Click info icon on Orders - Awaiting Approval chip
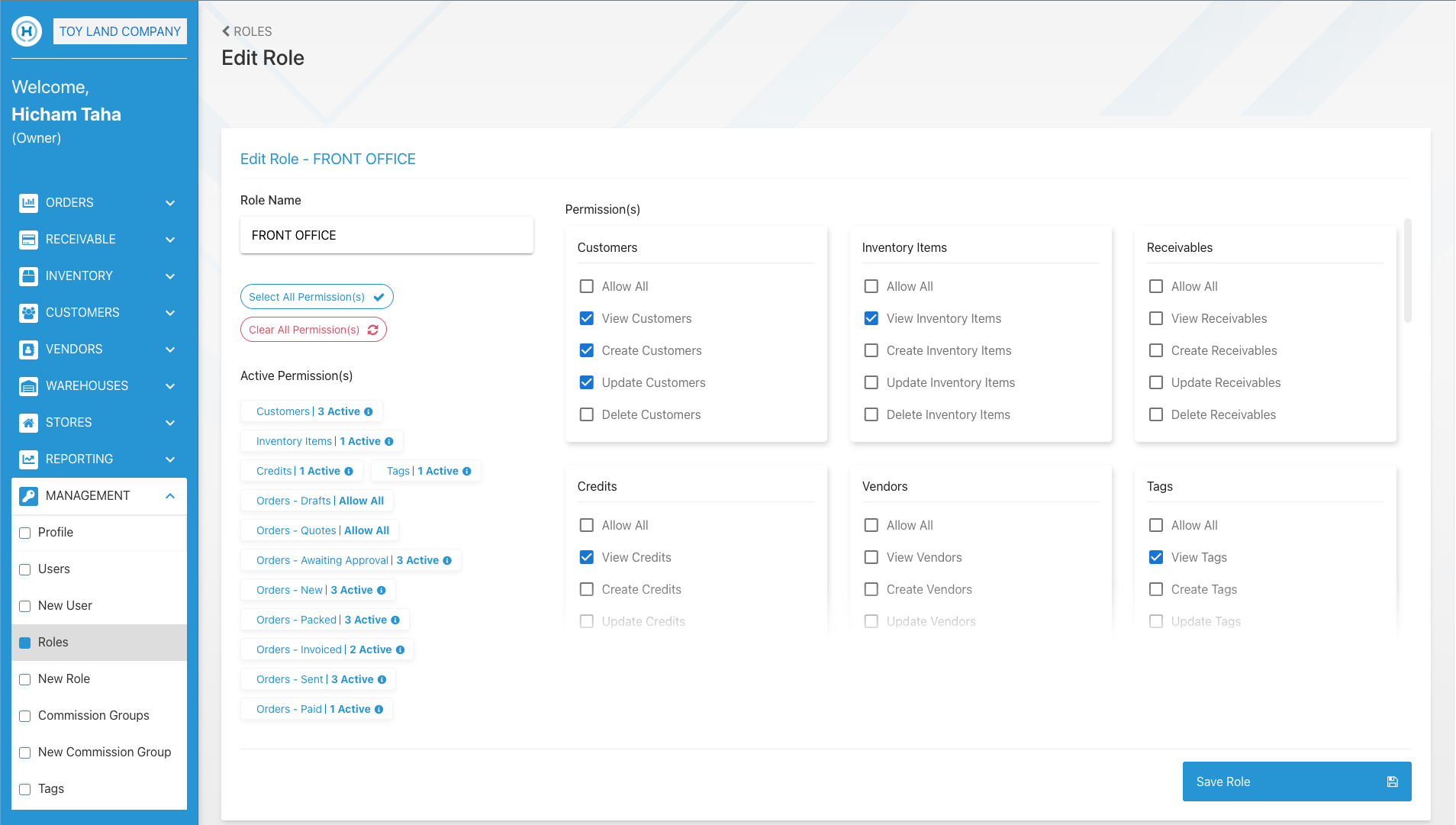 click(x=447, y=560)
